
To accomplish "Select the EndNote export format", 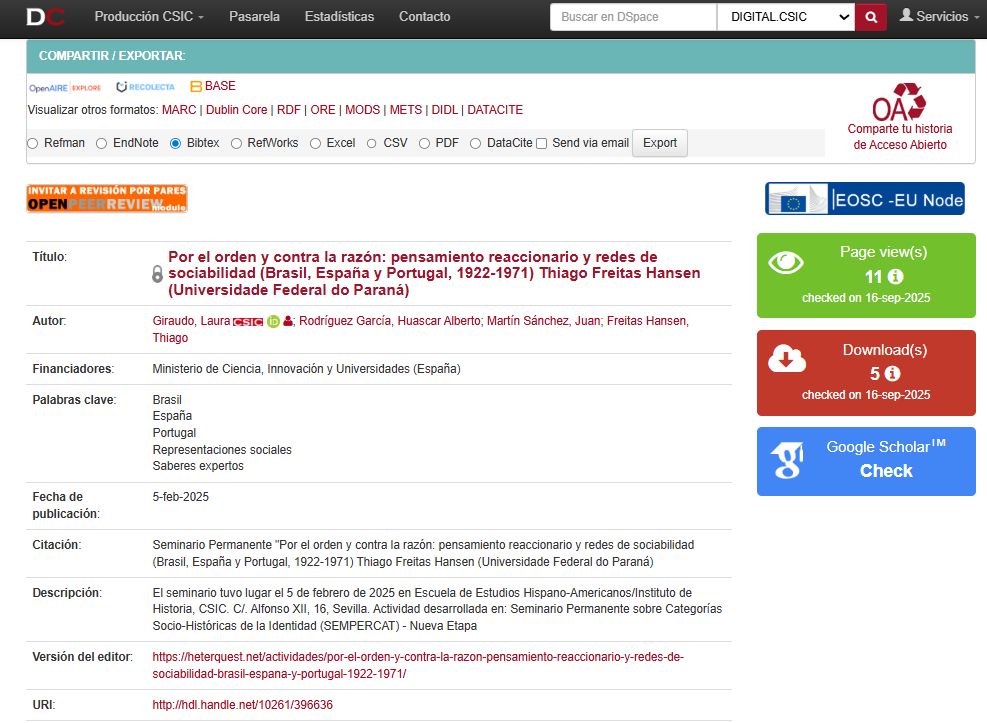I will pyautogui.click(x=101, y=143).
